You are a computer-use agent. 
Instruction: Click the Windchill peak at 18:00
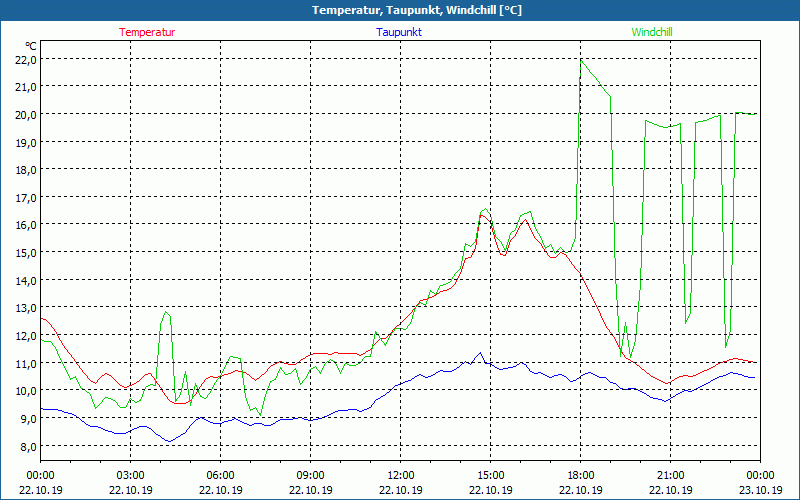(581, 61)
